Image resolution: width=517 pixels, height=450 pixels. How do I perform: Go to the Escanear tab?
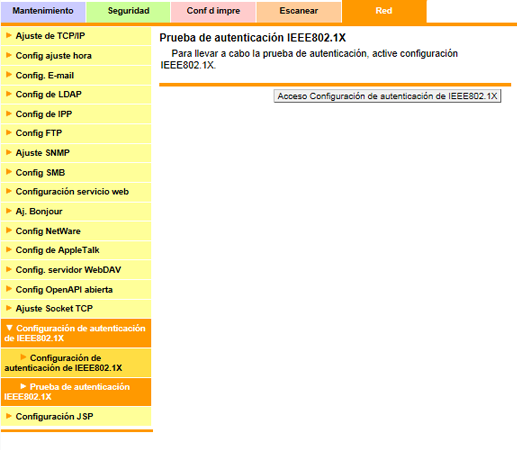click(x=299, y=11)
